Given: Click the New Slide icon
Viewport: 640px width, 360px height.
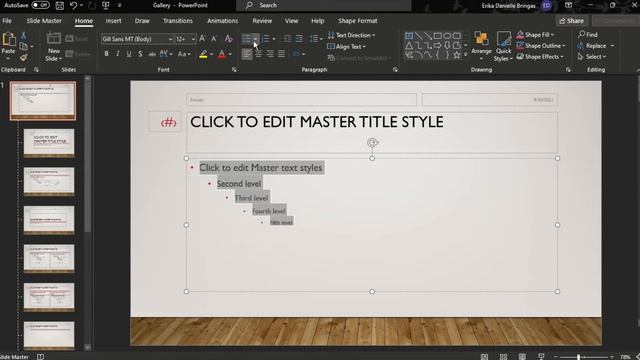Looking at the screenshot, I should point(53,38).
